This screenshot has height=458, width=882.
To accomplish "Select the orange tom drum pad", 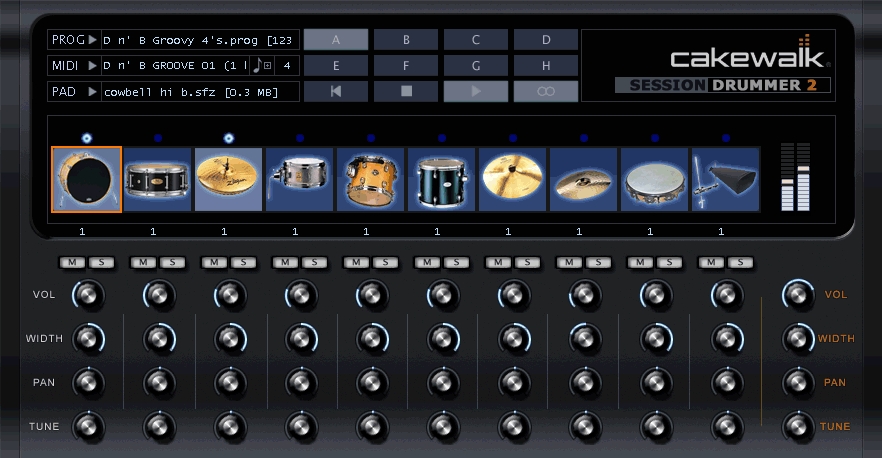I will click(370, 179).
